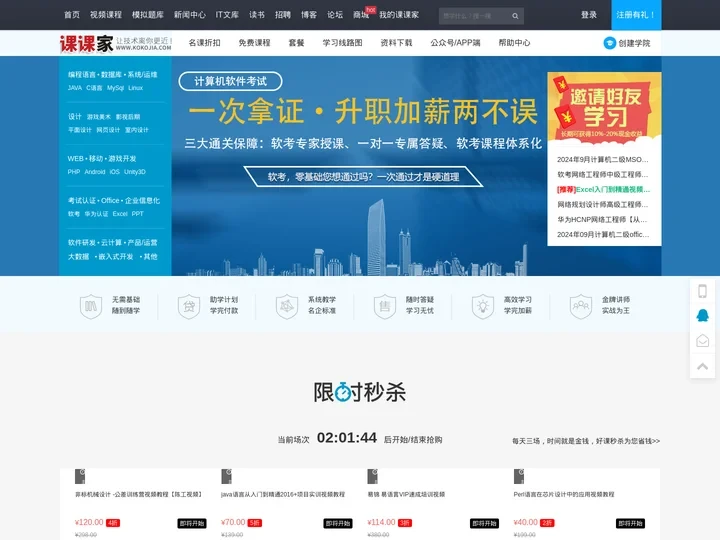Open the Perl语言在芯片设计 course title
Viewport: 720px width, 540px height.
coord(563,495)
